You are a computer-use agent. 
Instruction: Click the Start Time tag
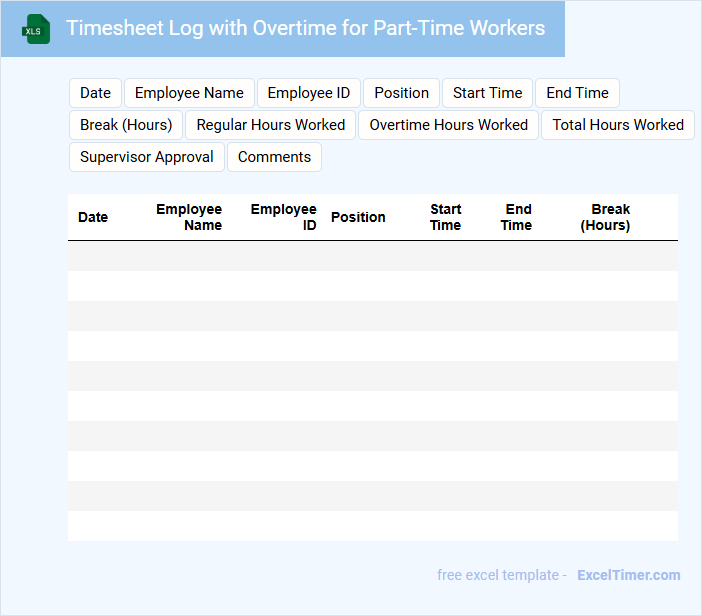(x=488, y=93)
